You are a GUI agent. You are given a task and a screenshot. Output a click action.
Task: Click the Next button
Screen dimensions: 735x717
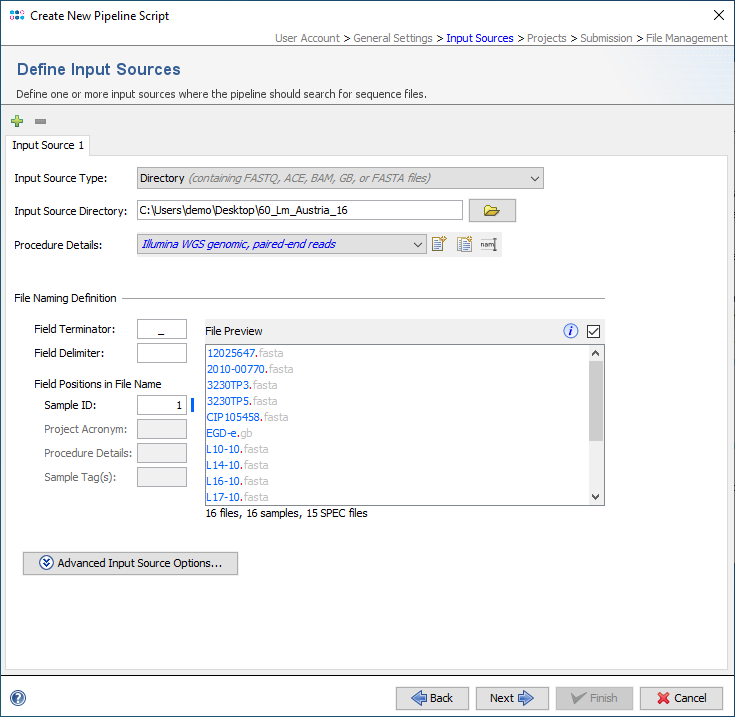point(512,698)
